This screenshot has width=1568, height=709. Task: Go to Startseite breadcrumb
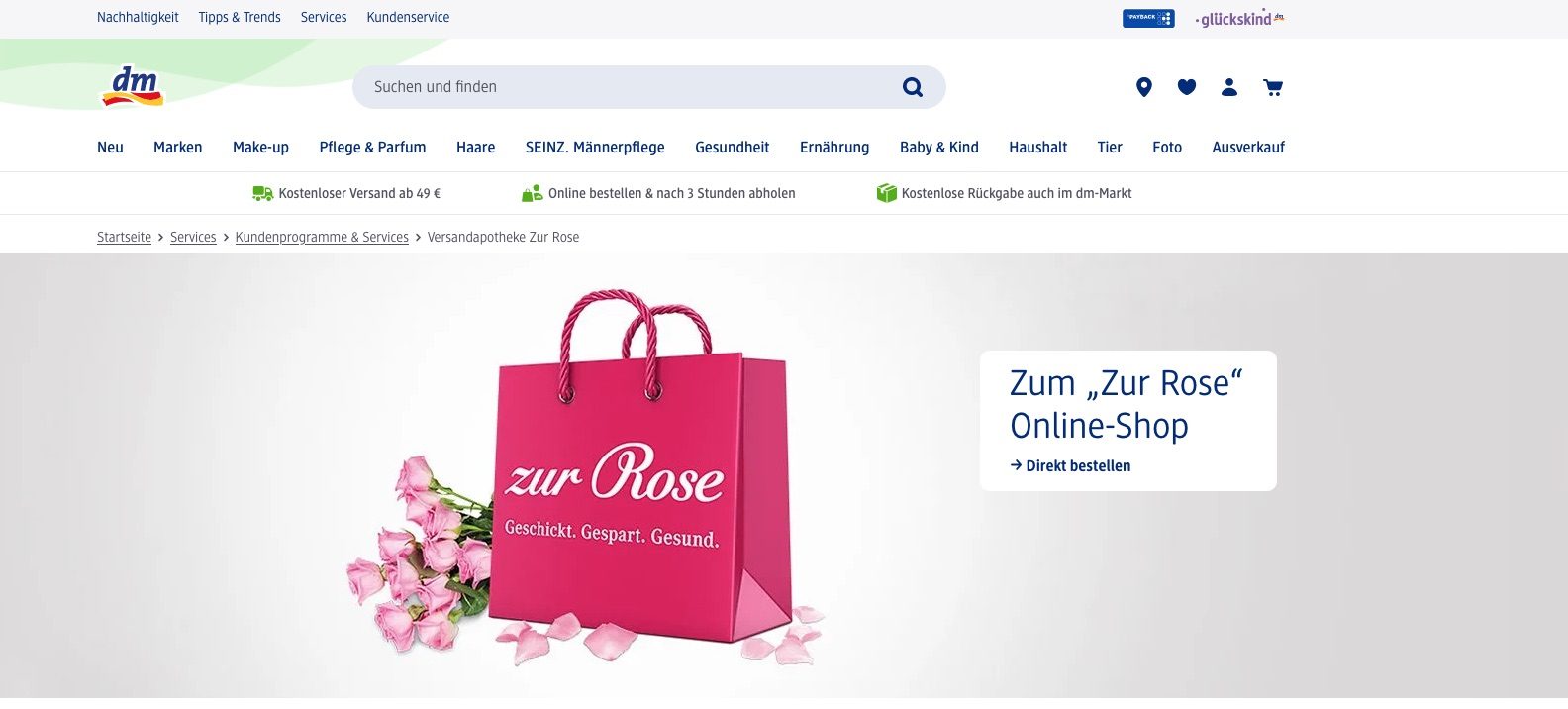[124, 237]
